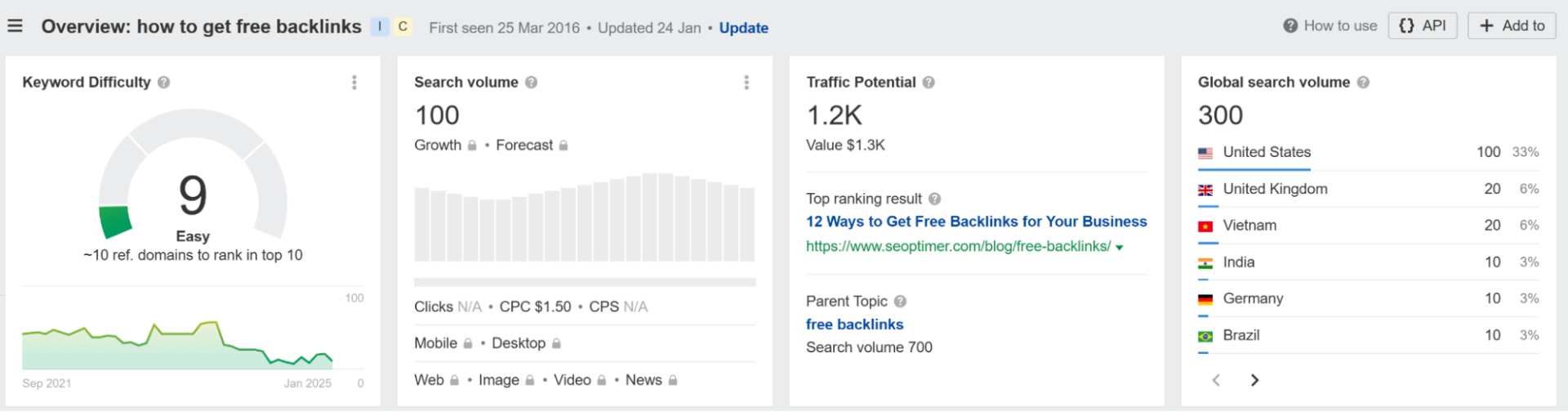1568x412 pixels.
Task: Click the lock icon next to Growth
Action: tap(472, 146)
